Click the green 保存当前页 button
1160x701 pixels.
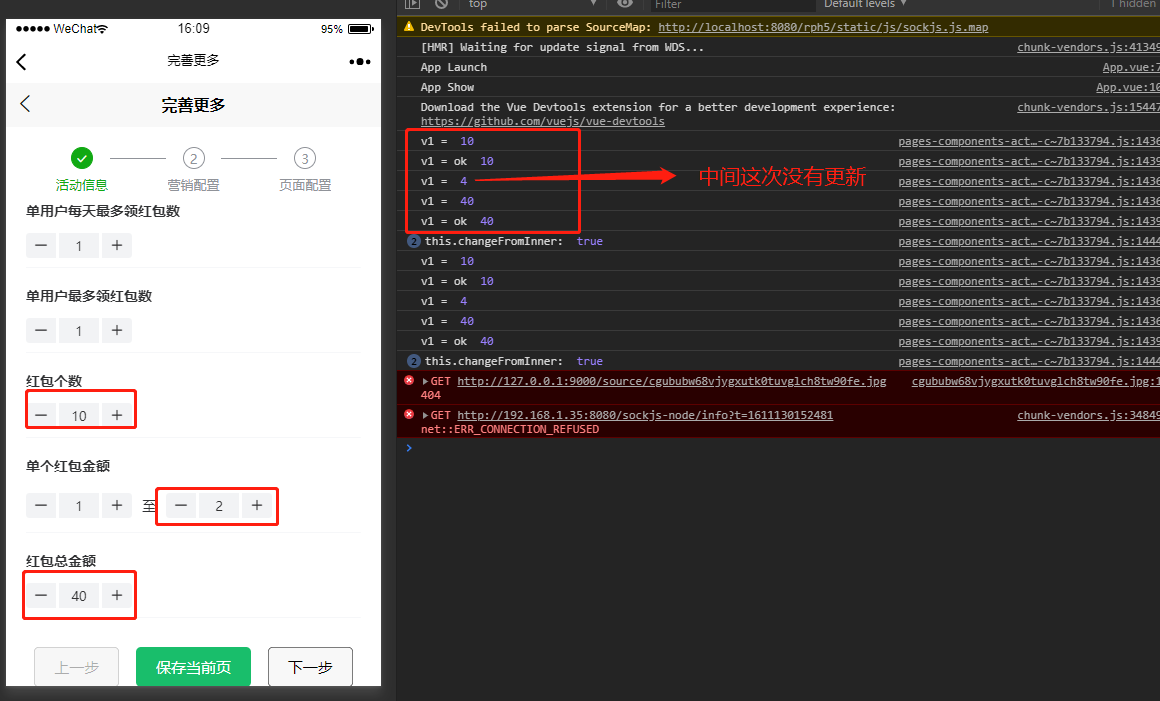coord(193,667)
